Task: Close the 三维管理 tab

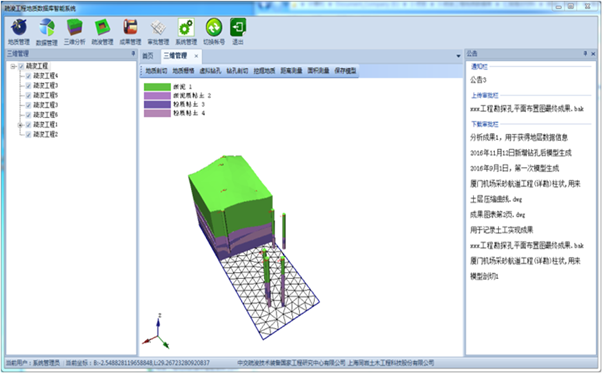Action: [x=196, y=56]
